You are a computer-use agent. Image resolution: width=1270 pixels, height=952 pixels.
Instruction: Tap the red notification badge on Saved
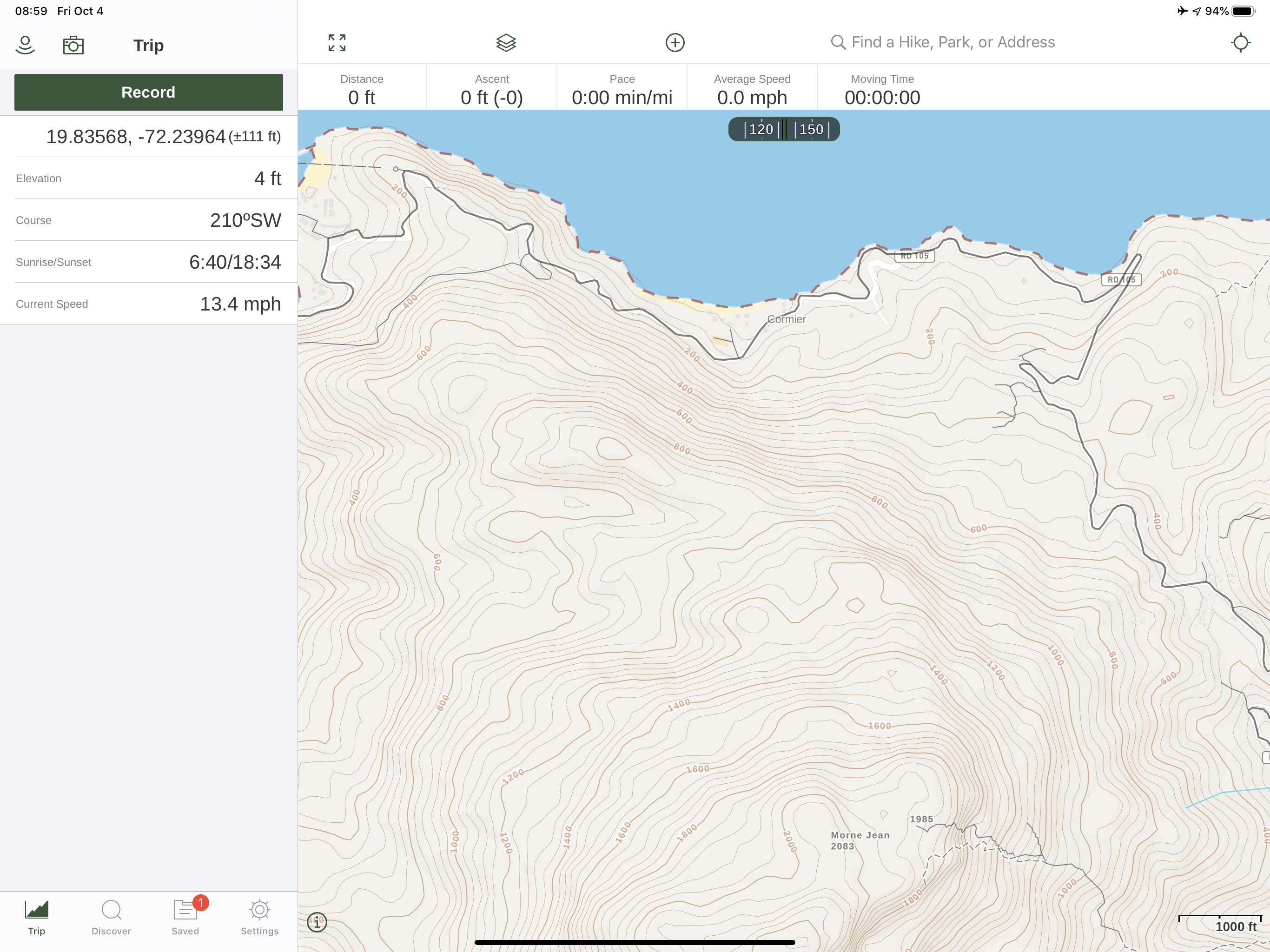[201, 903]
